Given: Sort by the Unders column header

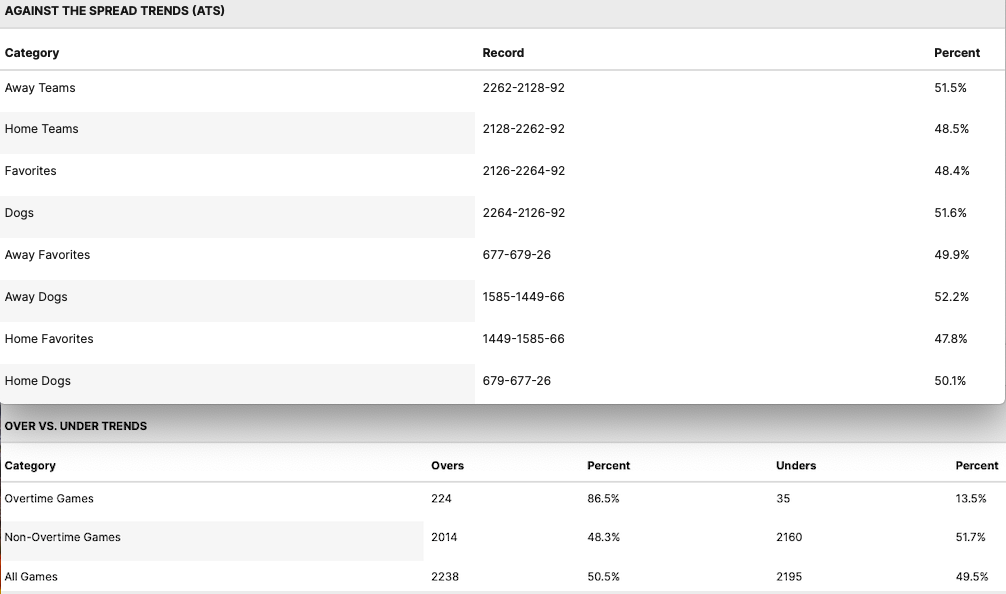Looking at the screenshot, I should click(796, 466).
